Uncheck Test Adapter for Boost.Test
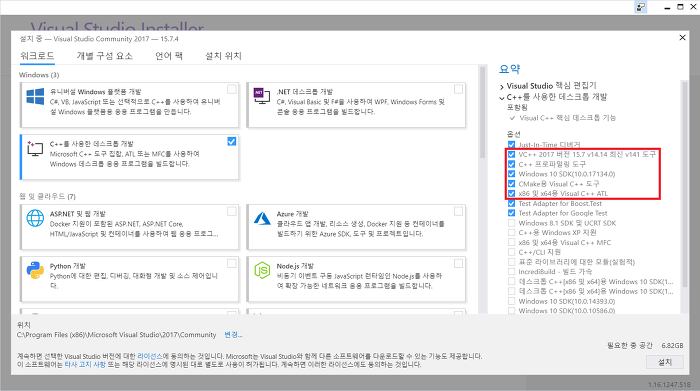 click(x=512, y=204)
